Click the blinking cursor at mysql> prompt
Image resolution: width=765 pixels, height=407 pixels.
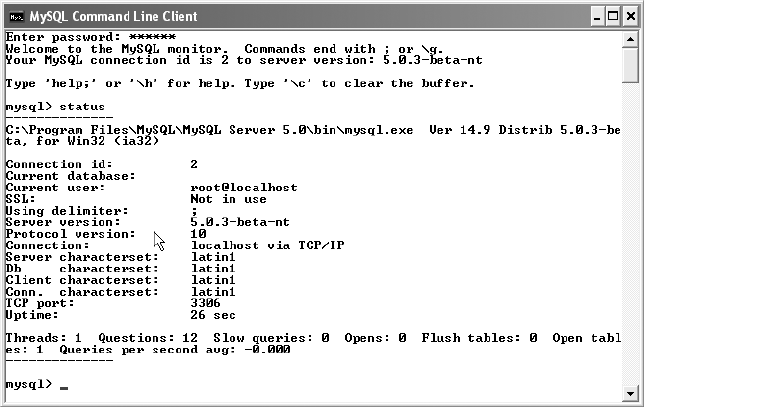tap(64, 388)
